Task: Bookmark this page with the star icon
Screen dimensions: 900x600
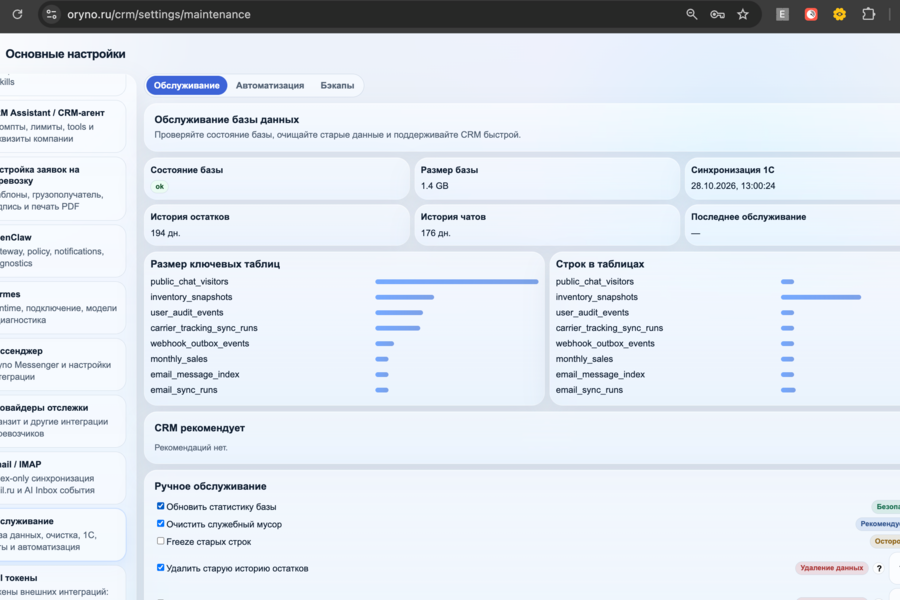Action: pyautogui.click(x=743, y=14)
